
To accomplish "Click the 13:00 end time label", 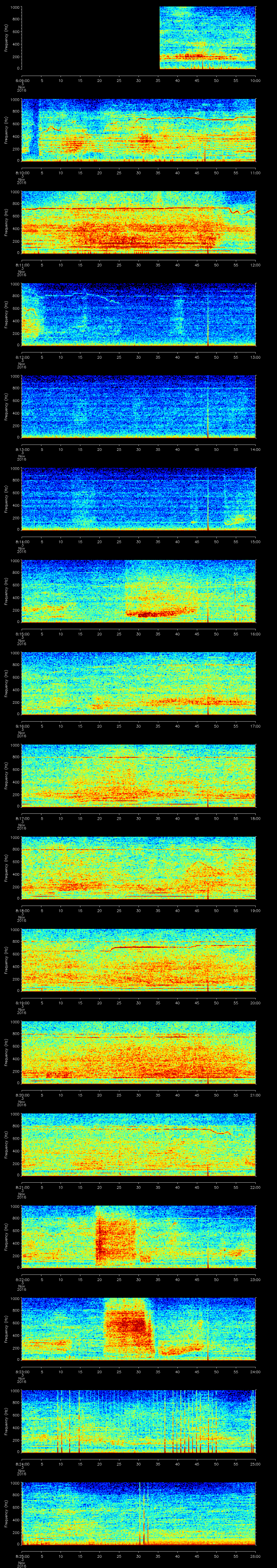I will [x=256, y=357].
